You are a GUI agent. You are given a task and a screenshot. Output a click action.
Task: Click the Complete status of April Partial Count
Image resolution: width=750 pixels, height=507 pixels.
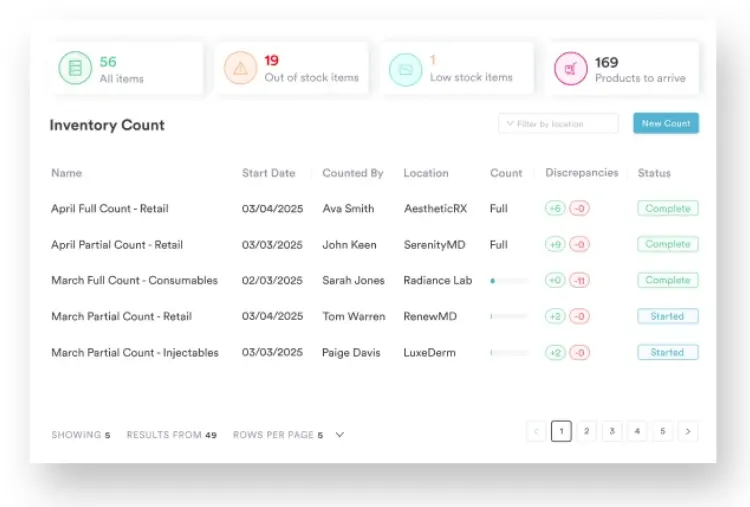point(668,244)
